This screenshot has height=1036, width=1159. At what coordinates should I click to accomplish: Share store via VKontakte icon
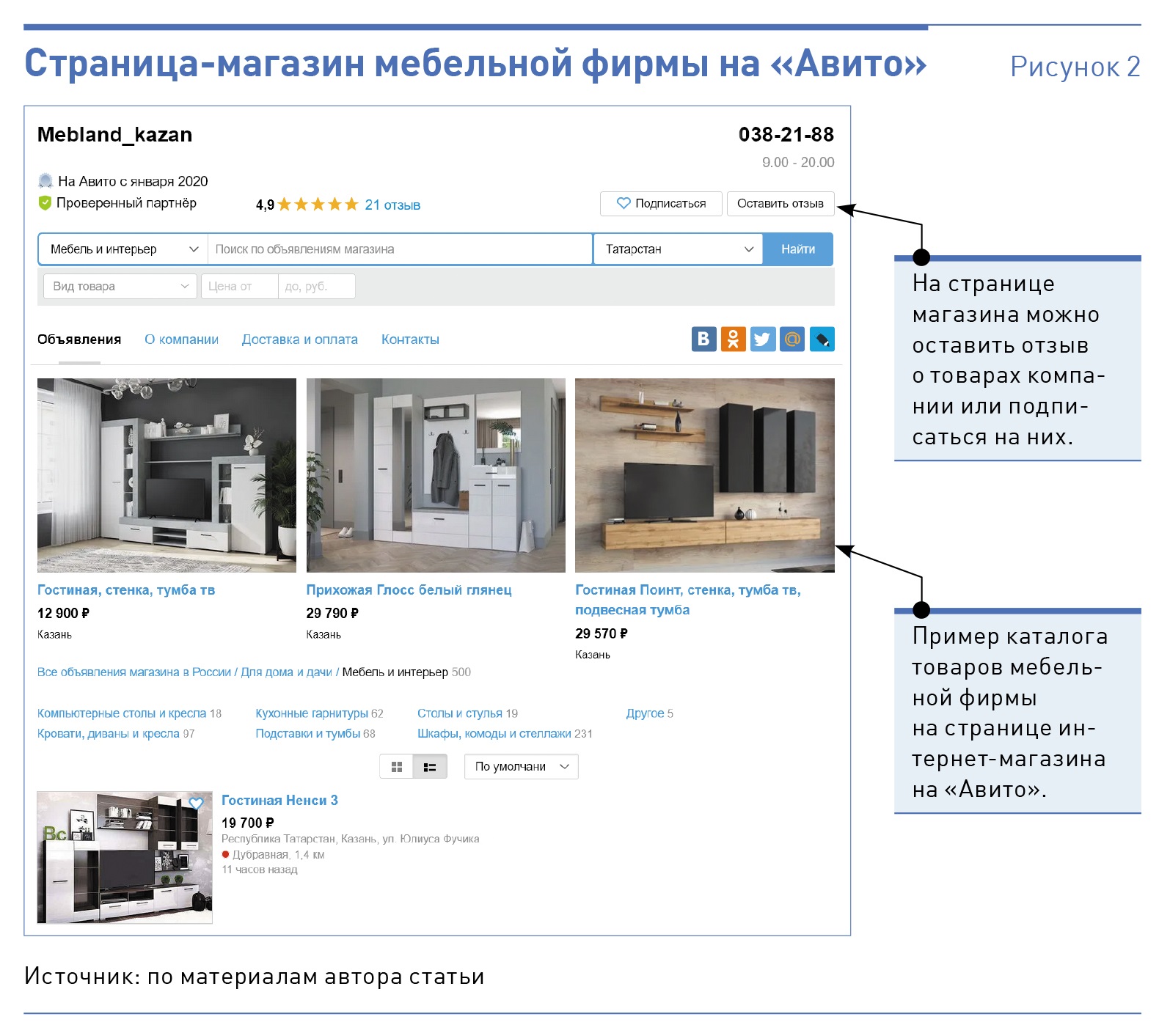pos(703,339)
